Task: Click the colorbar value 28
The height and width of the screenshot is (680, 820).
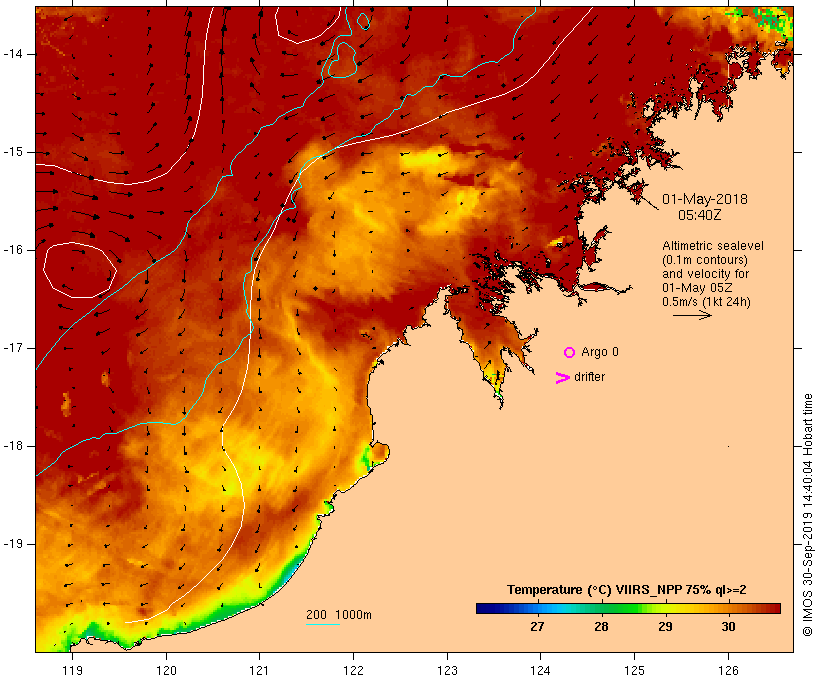Action: (x=601, y=626)
